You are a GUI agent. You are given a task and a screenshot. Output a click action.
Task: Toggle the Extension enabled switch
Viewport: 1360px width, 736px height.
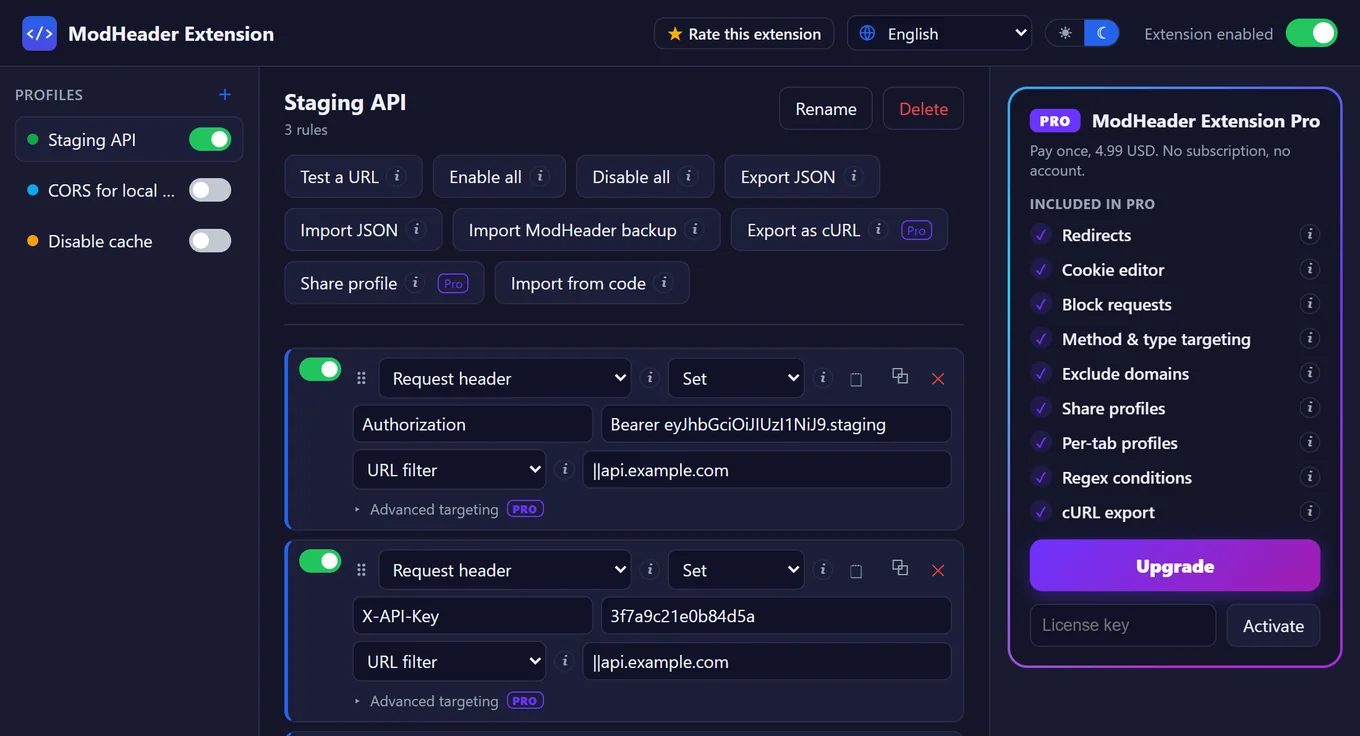point(1311,33)
